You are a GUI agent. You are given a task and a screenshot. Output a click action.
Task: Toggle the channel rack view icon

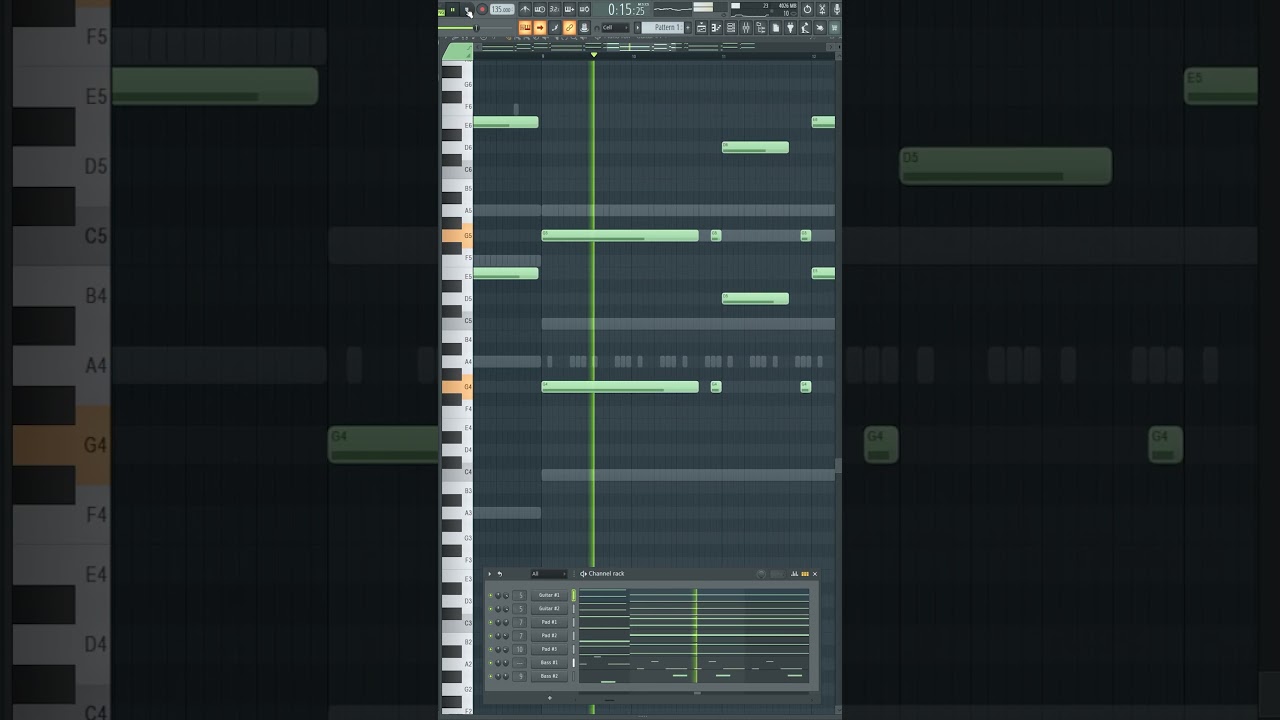pyautogui.click(x=731, y=28)
